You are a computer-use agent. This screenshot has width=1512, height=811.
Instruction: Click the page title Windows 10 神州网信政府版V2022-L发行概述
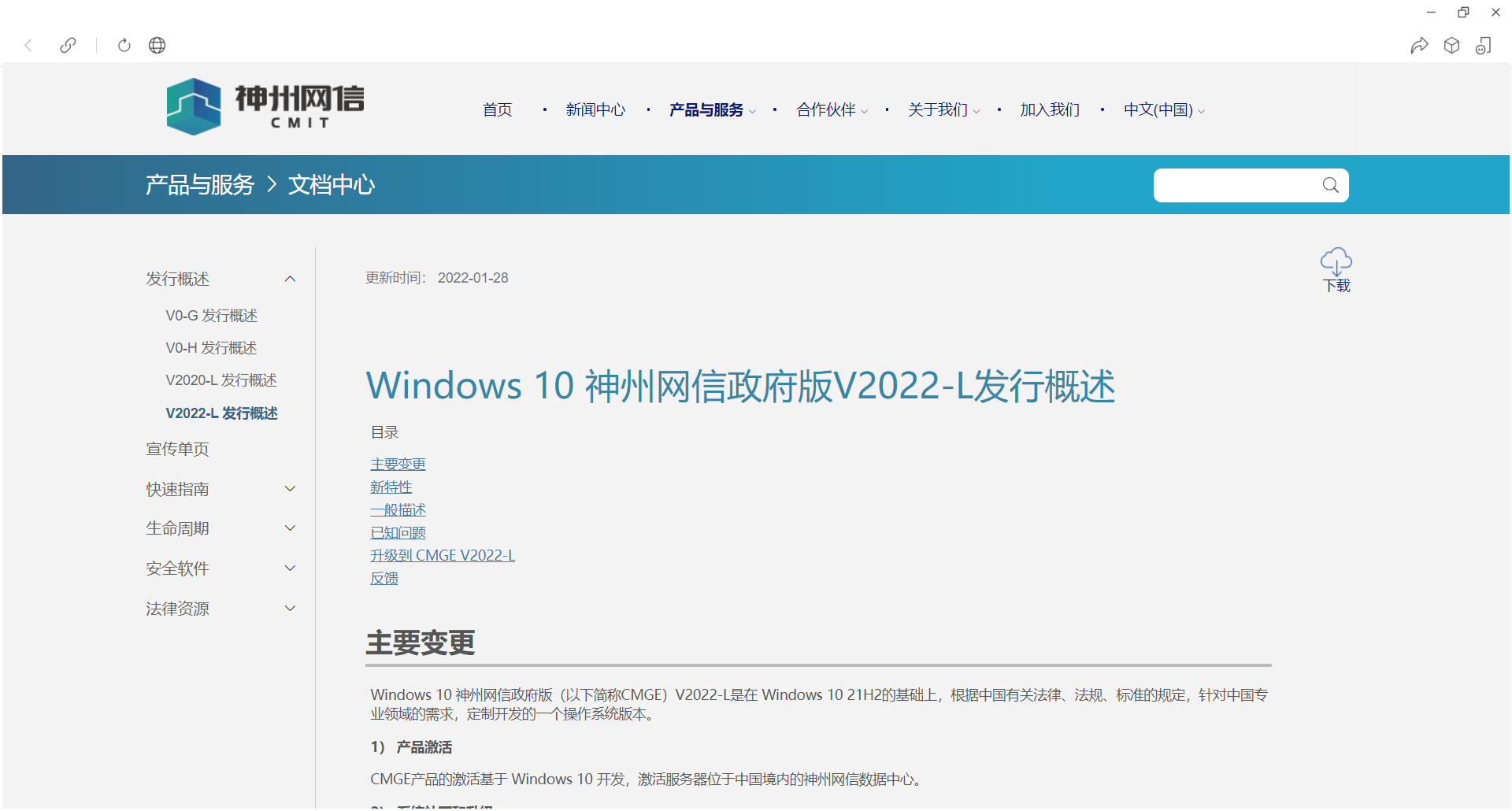tap(740, 386)
